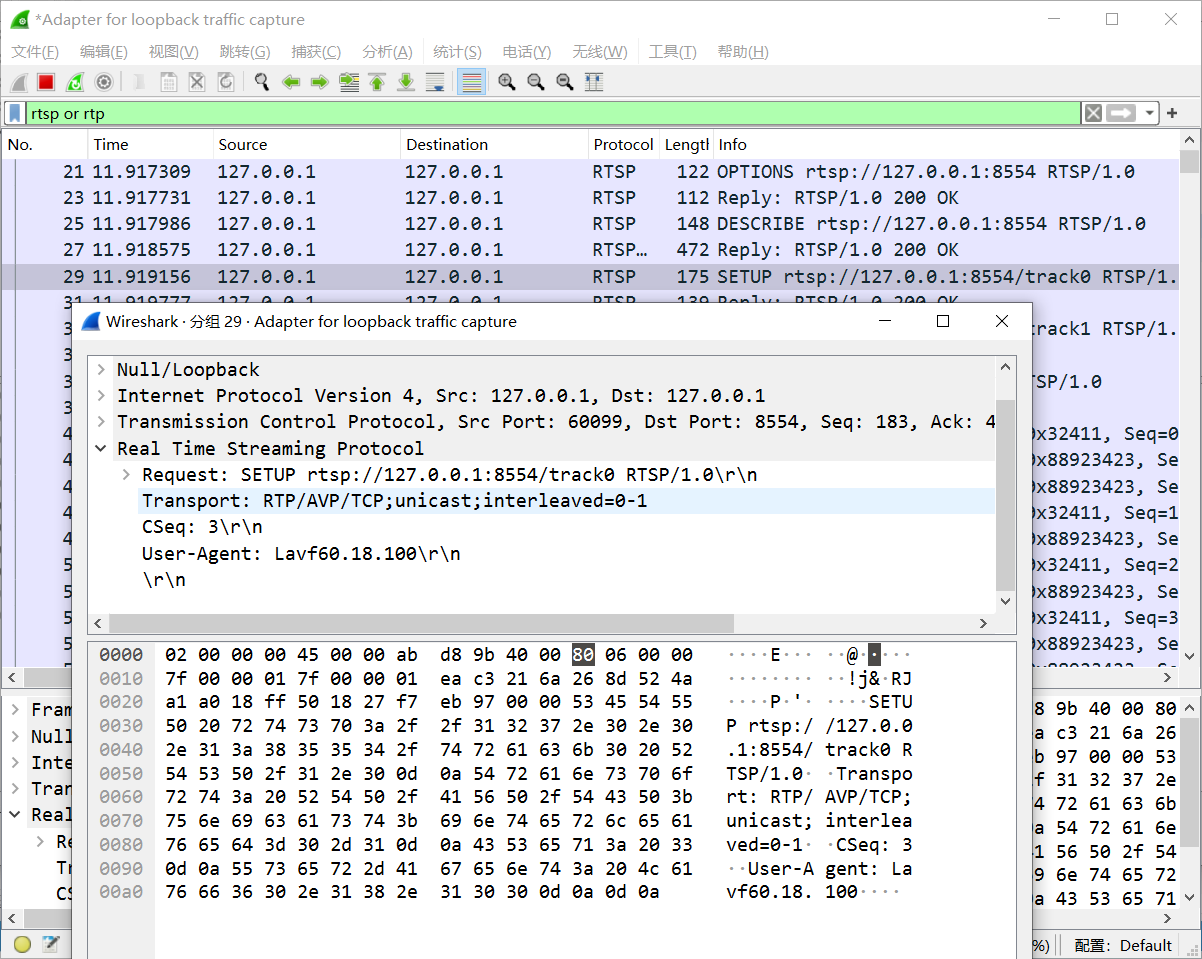Screen dimensions: 1202x959
Task: Select packet 21 OPTIONS request row
Action: 590,172
